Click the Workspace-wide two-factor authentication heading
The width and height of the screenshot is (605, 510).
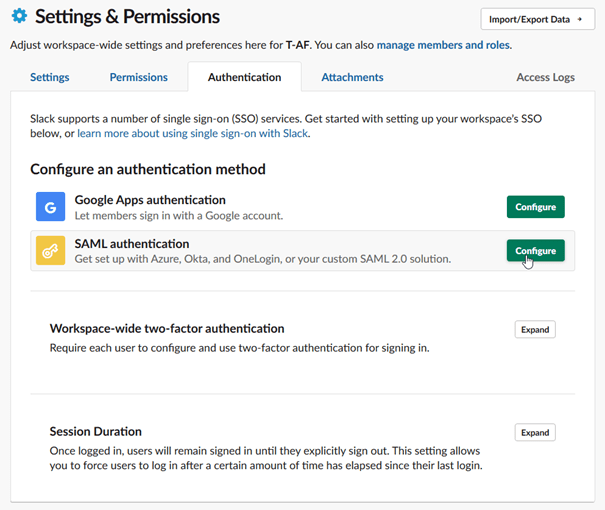(x=167, y=328)
